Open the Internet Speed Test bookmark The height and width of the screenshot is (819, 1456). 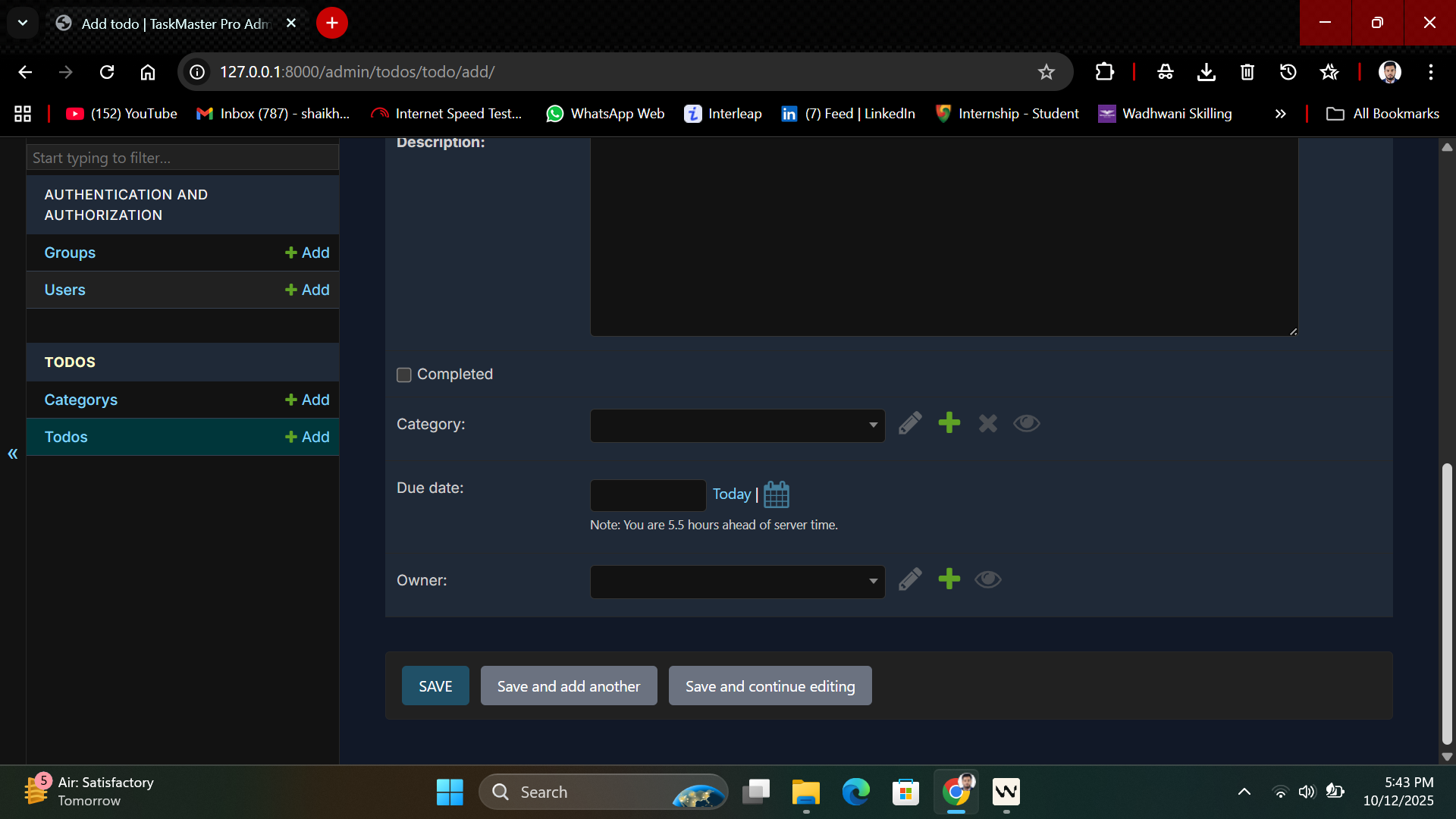447,114
